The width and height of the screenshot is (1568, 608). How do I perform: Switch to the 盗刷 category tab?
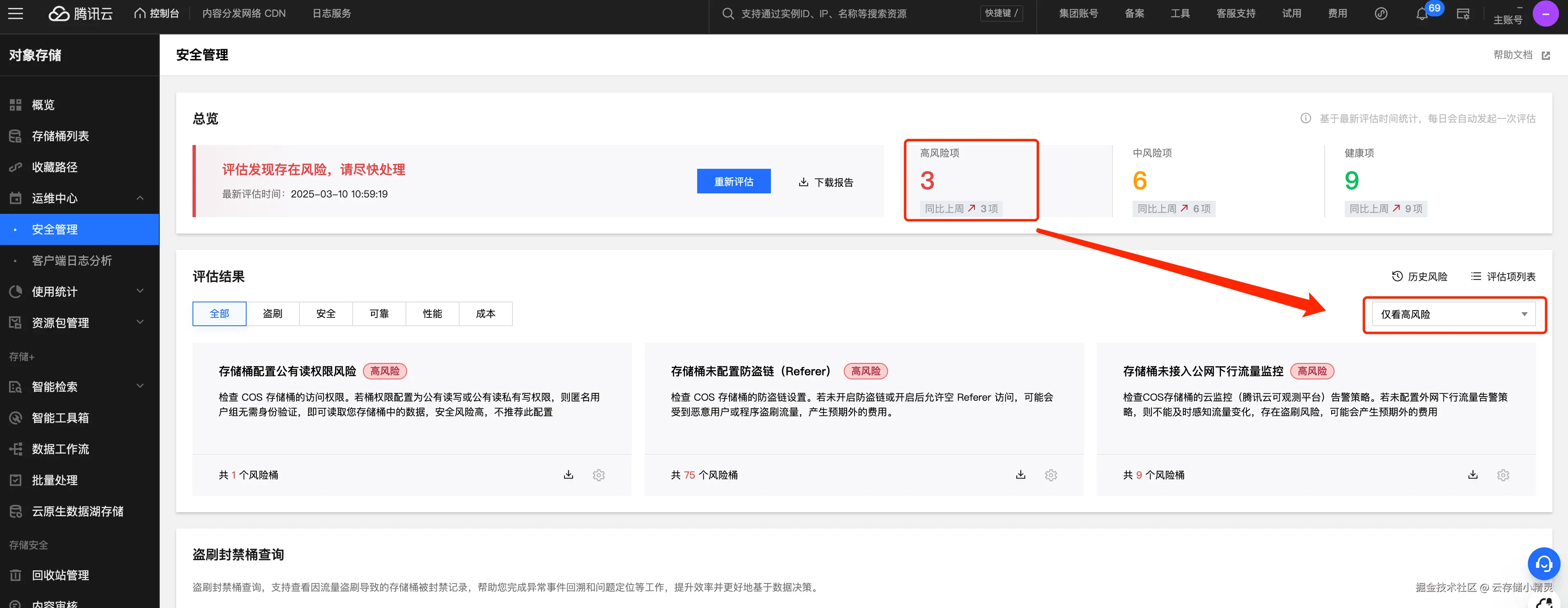pyautogui.click(x=272, y=314)
